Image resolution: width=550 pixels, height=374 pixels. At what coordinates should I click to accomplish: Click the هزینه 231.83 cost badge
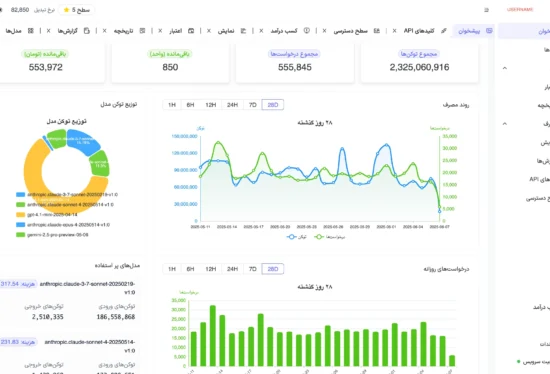click(x=18, y=342)
